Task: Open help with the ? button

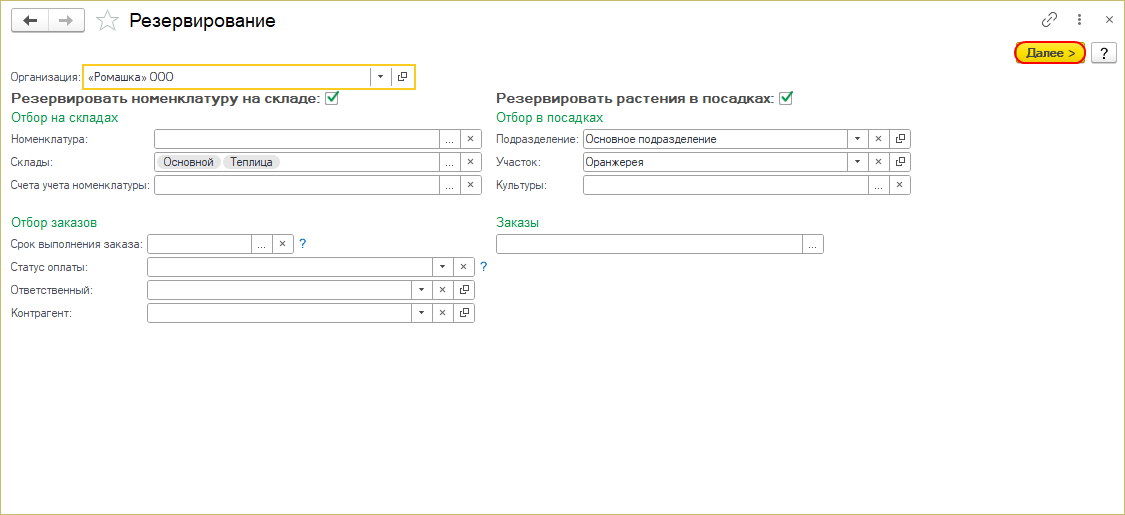Action: (x=1103, y=53)
